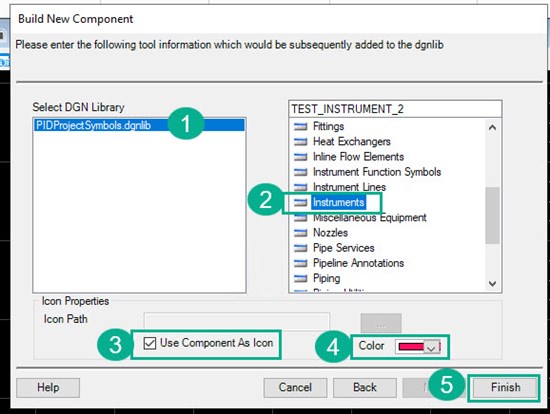
Task: Click the scroll down arrow in category list
Action: coord(492,283)
